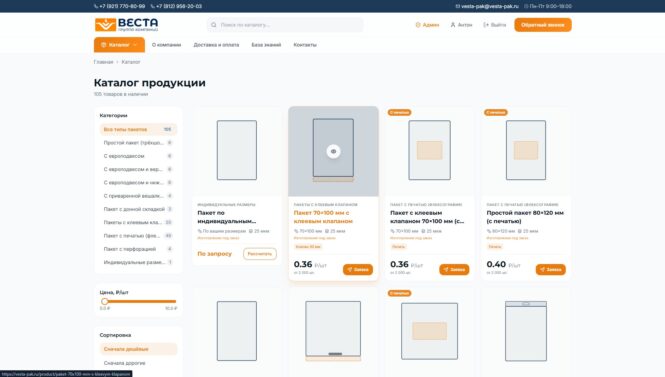Click Заявка on the Пакет 70×100 мм с клеевым клапаном card

coord(358,270)
